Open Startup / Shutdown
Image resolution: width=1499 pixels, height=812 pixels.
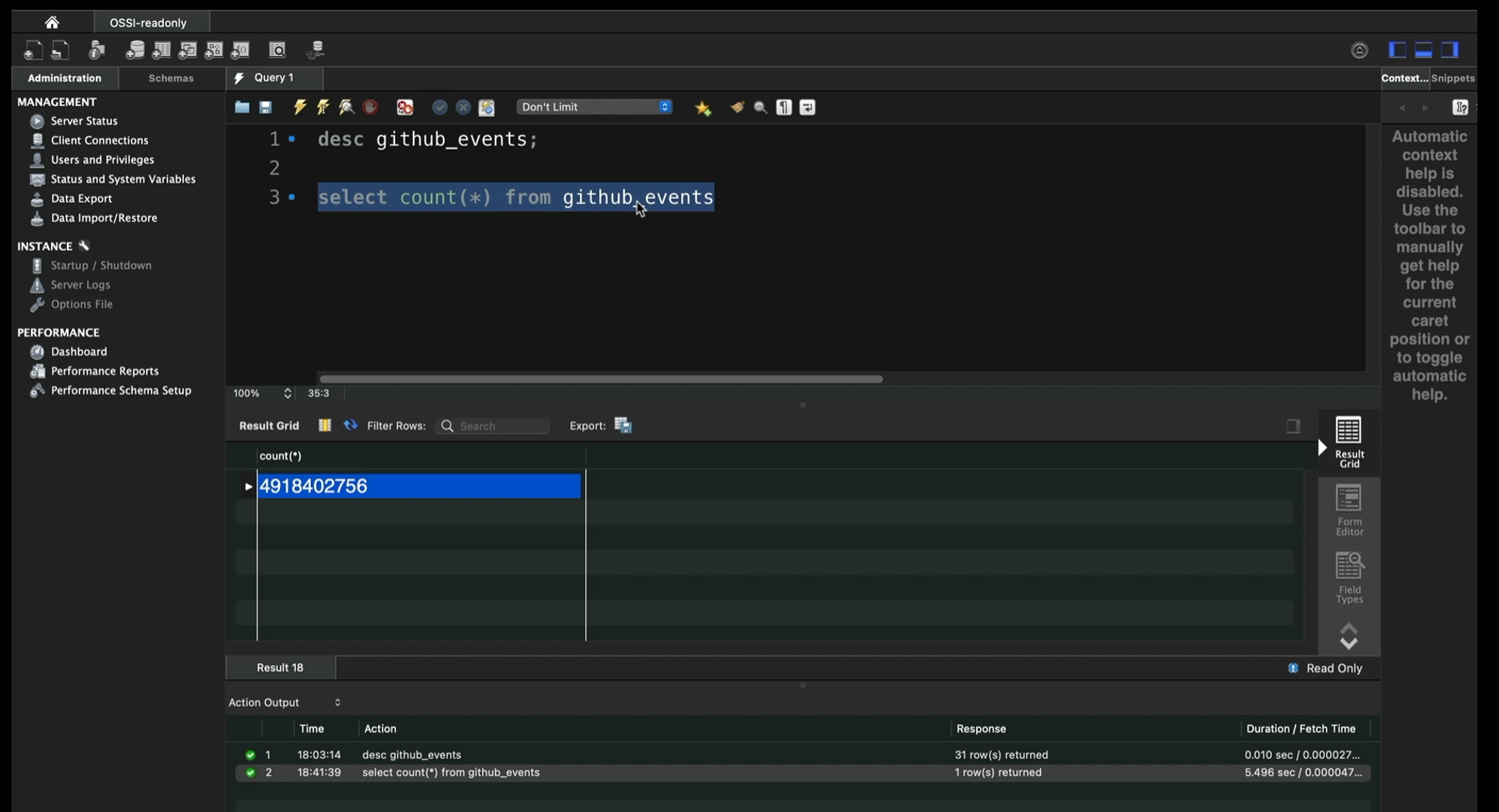click(x=100, y=266)
